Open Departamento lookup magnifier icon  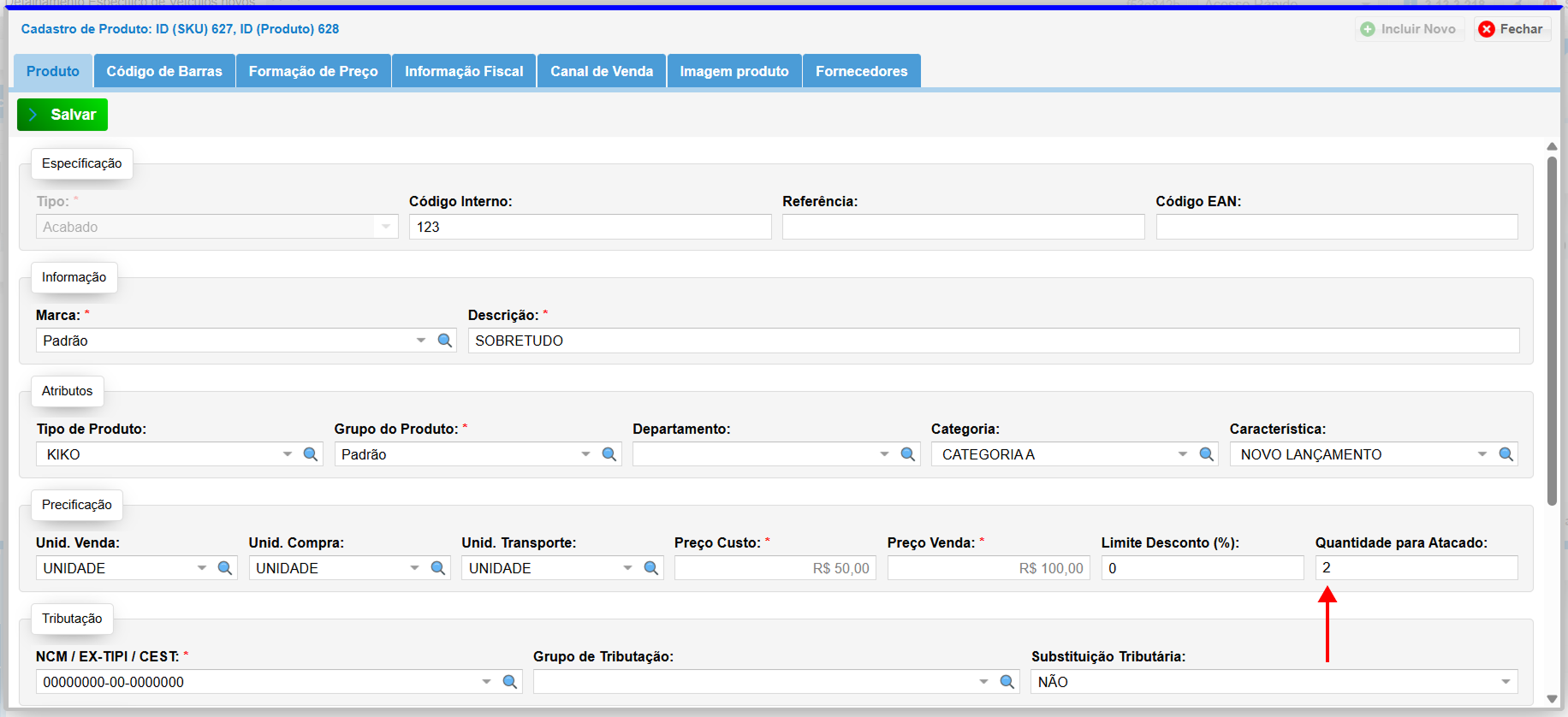click(908, 454)
